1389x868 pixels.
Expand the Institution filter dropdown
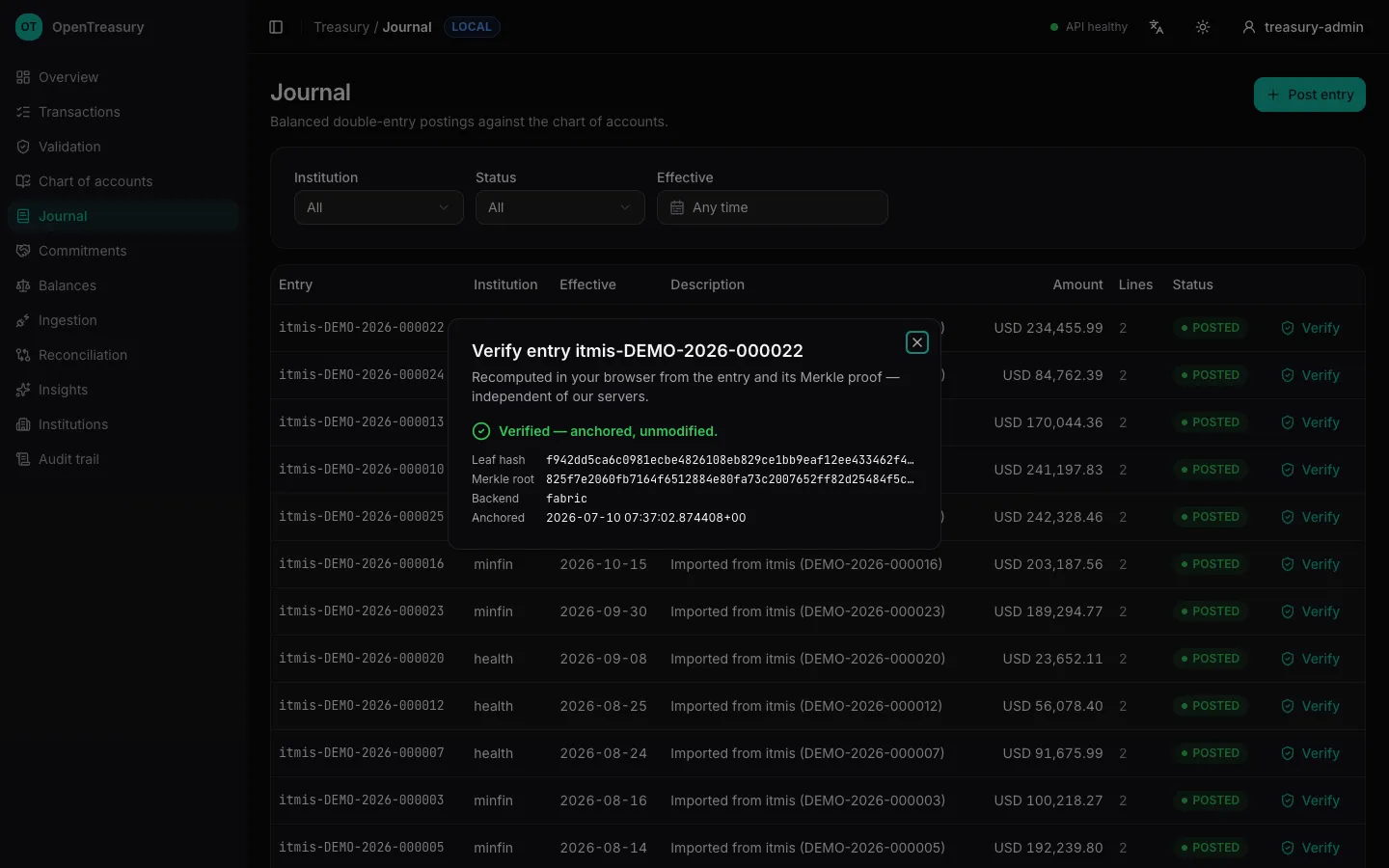click(378, 207)
